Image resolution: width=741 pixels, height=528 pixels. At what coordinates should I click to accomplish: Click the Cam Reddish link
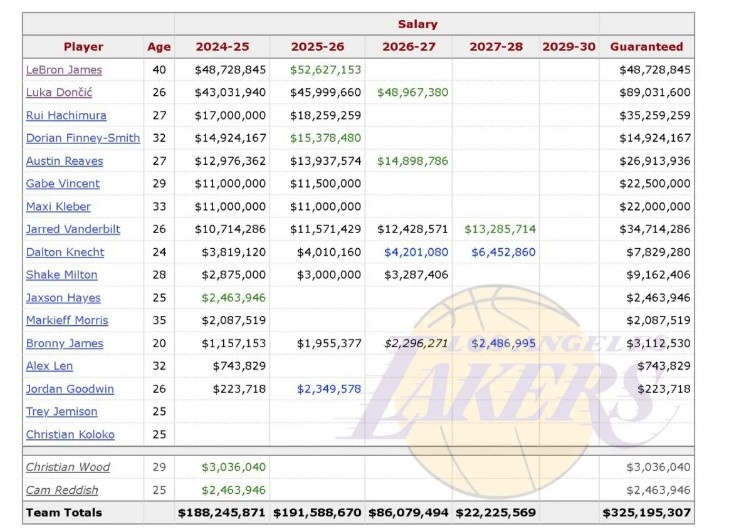[61, 490]
